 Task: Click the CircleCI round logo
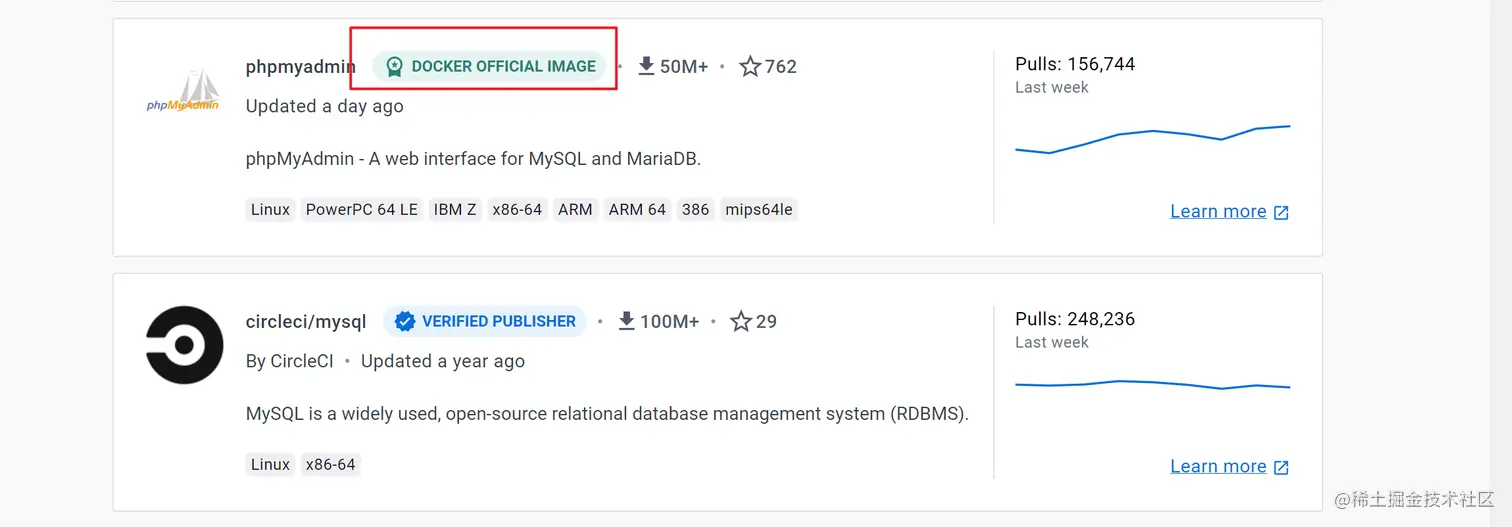tap(184, 345)
